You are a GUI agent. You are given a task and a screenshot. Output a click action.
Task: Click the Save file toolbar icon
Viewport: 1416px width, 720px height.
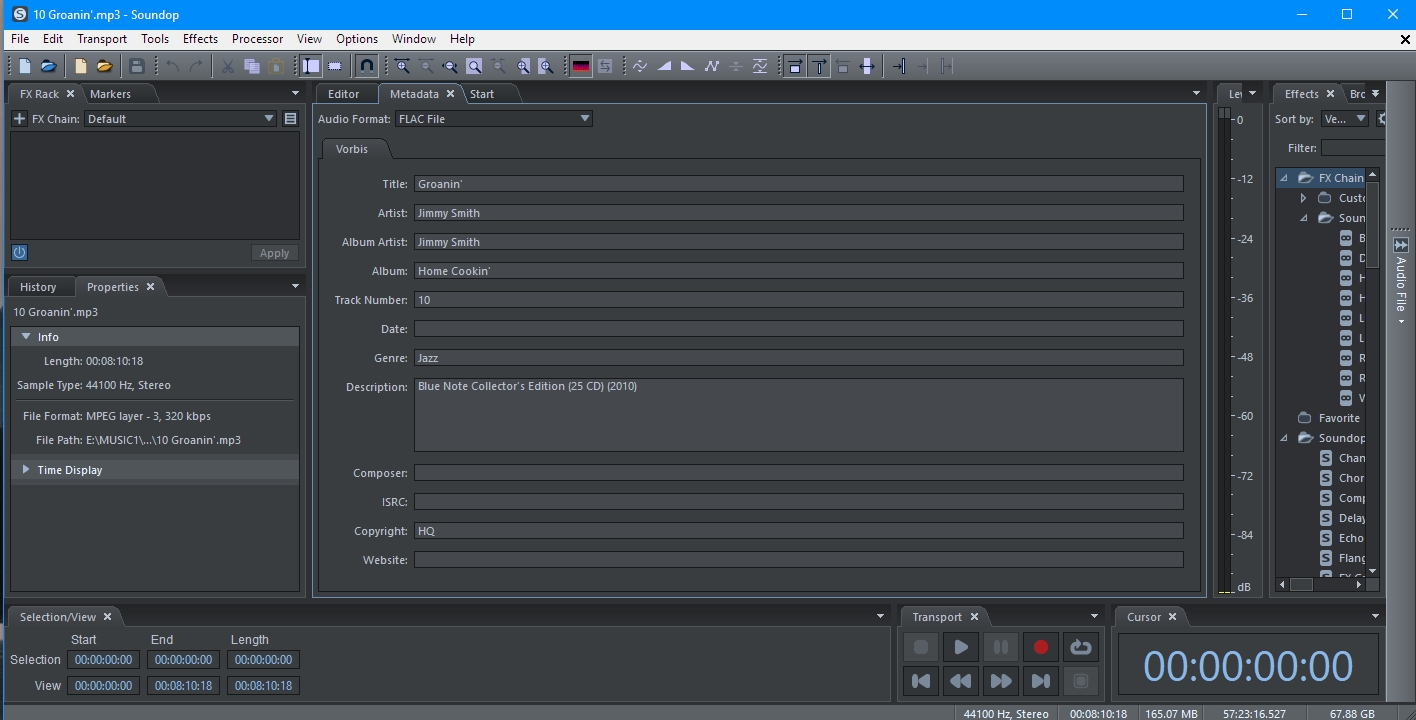[x=137, y=66]
